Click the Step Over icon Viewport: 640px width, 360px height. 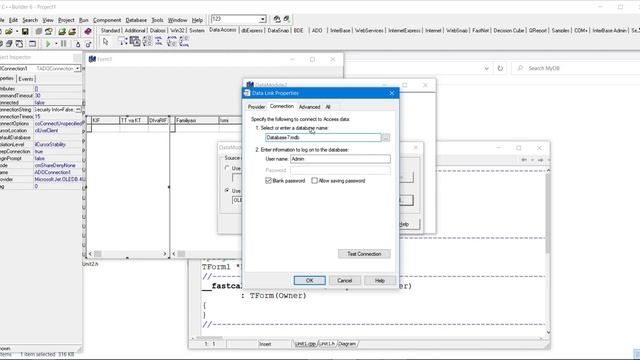[88, 44]
